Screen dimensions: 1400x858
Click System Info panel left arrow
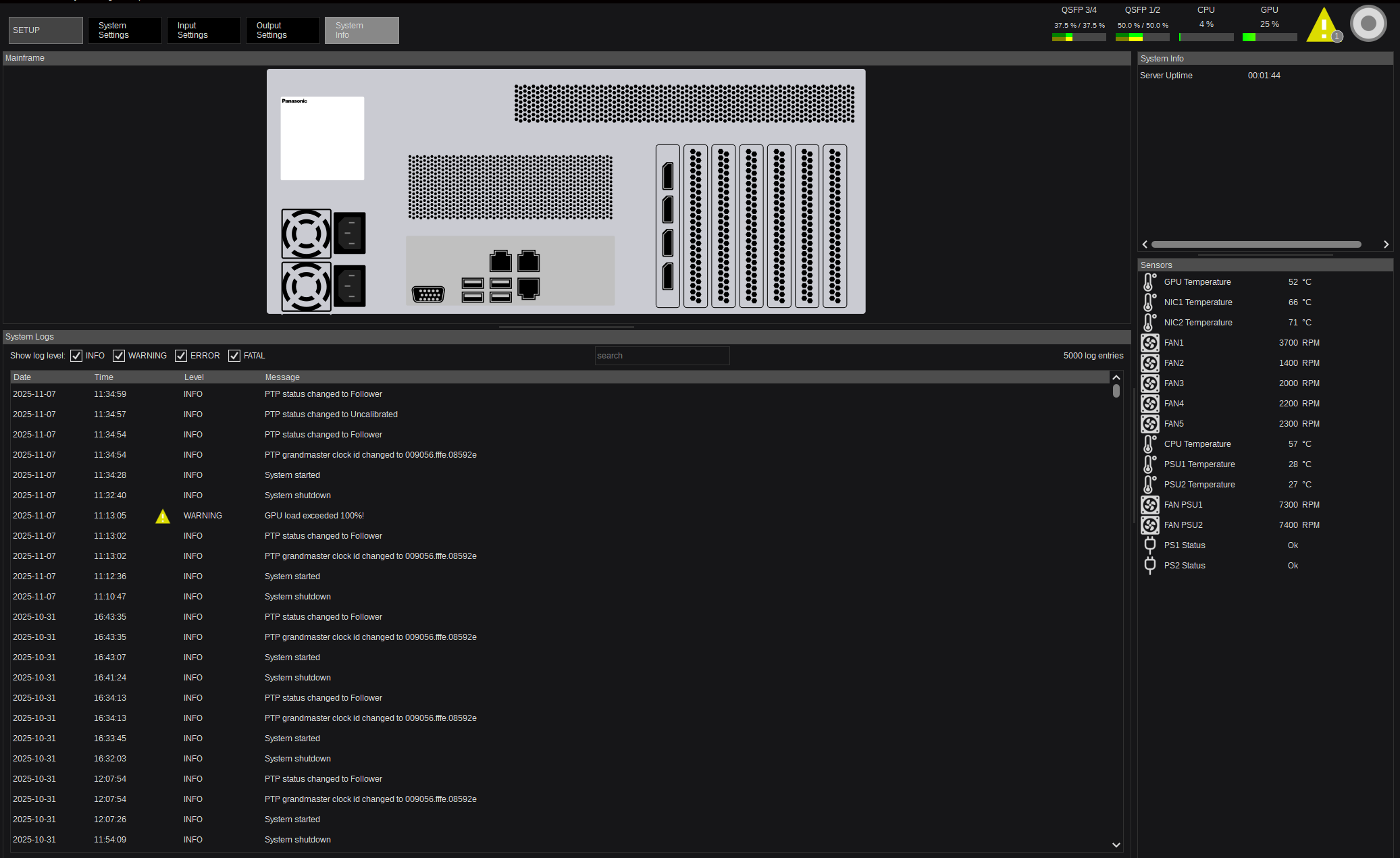click(x=1145, y=244)
